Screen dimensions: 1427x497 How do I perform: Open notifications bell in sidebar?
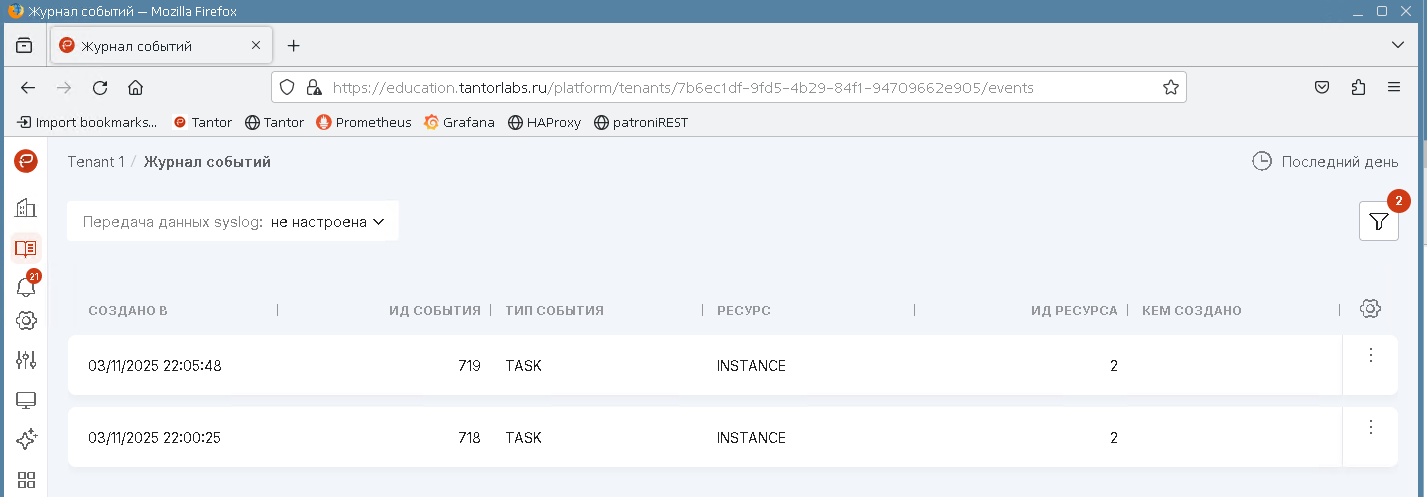point(26,288)
